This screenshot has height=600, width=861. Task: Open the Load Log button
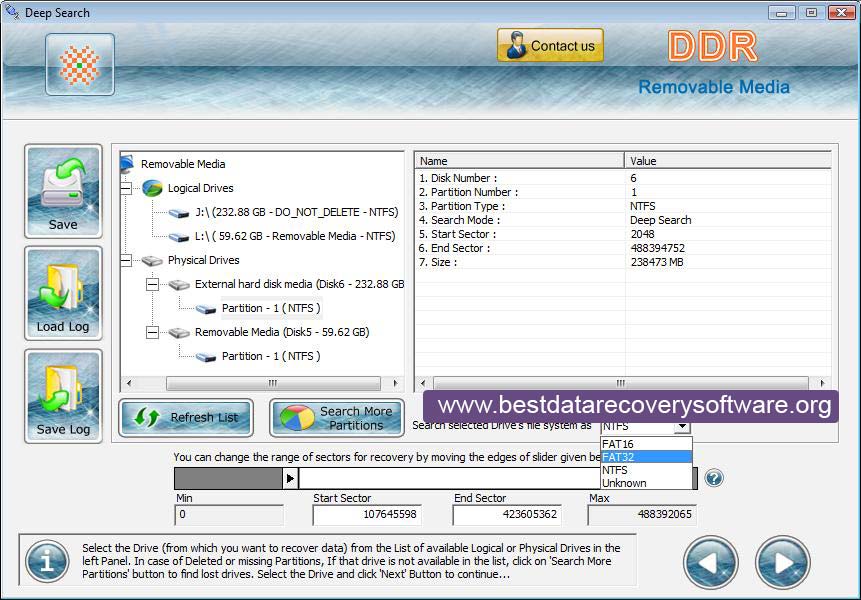(63, 294)
